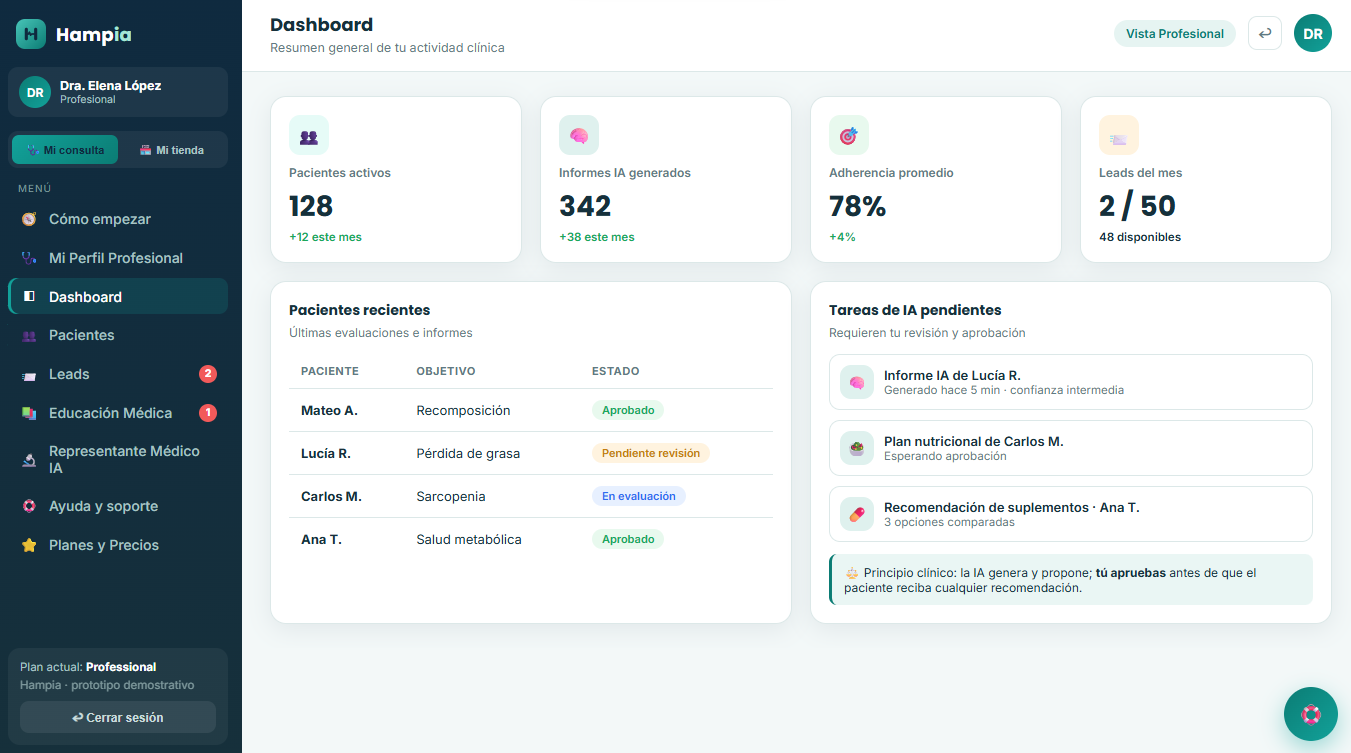
Task: Select patient Mateo A. in the table
Action: [x=329, y=410]
